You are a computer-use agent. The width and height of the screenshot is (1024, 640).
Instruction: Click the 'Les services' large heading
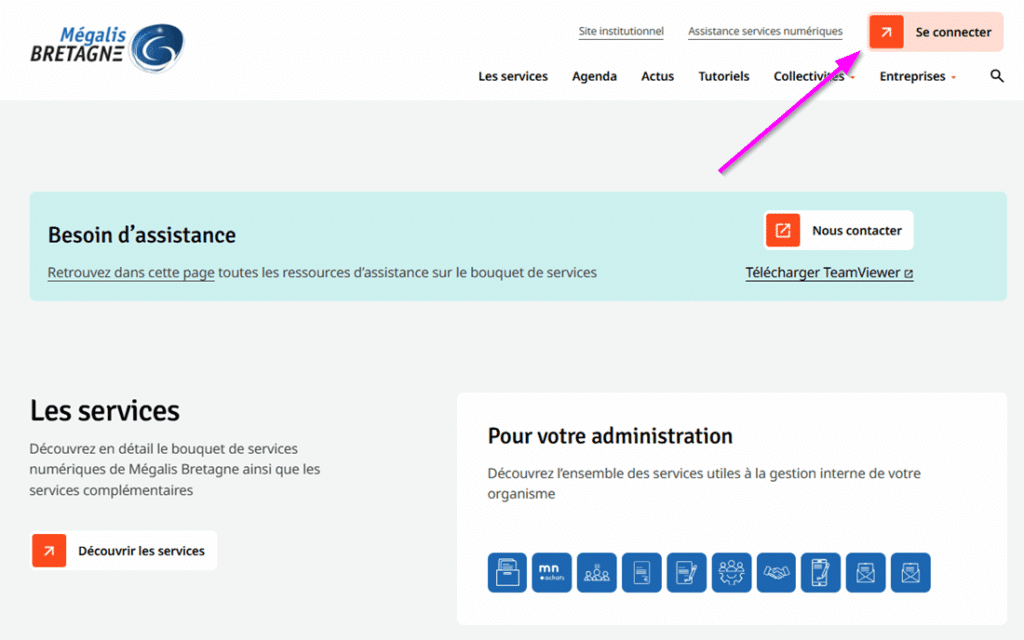point(104,411)
